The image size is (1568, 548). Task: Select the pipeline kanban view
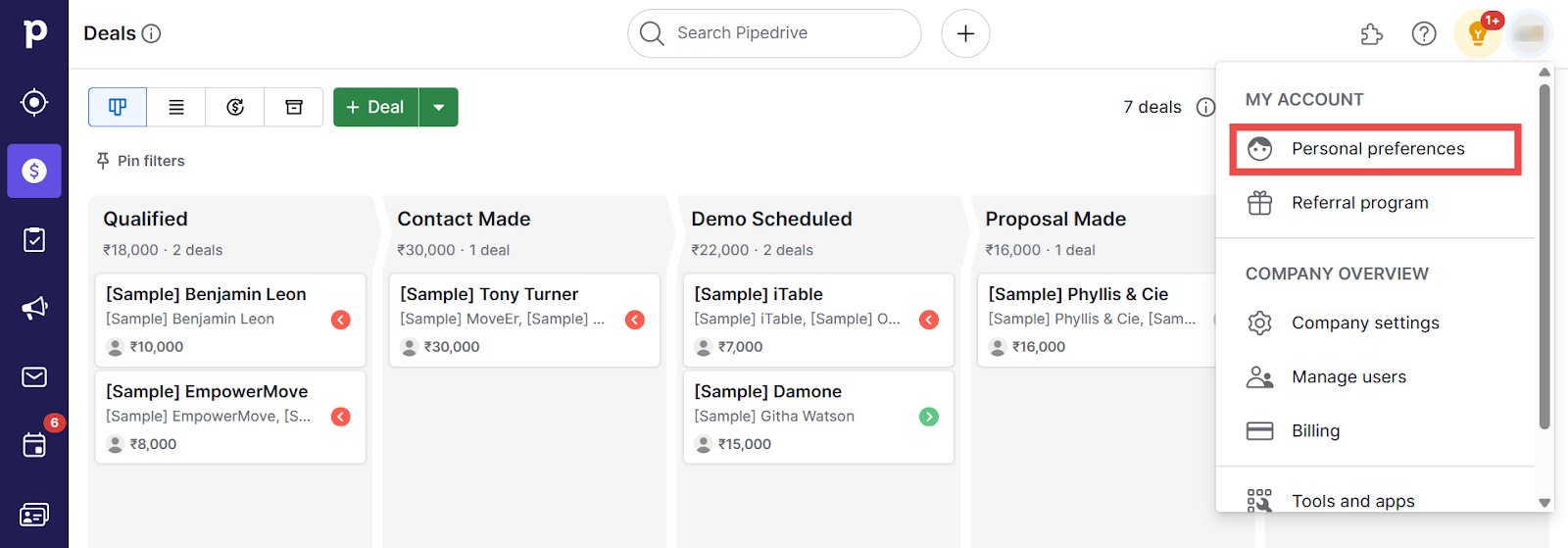click(x=118, y=107)
